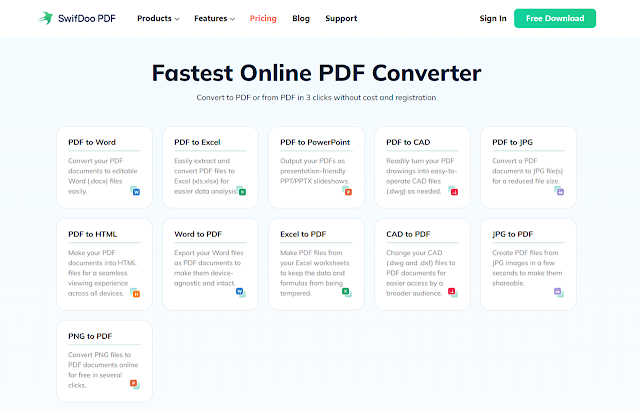Click the Excel icon in PDF to Excel card
Viewport: 640px width, 412px height.
(x=241, y=191)
